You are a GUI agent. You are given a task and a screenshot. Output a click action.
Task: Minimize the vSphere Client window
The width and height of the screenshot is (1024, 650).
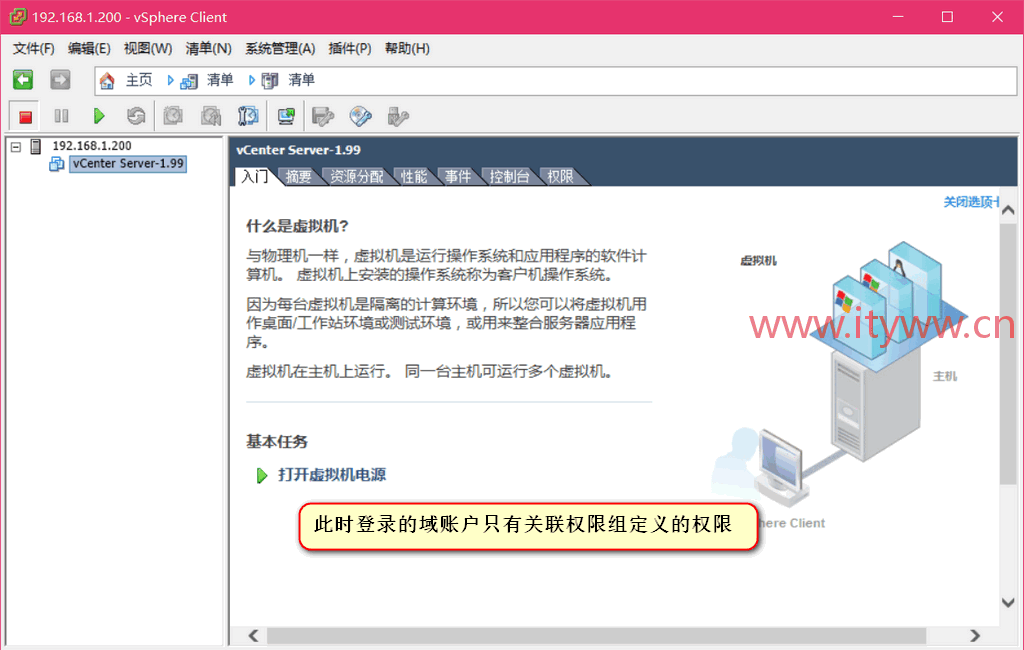tap(898, 17)
